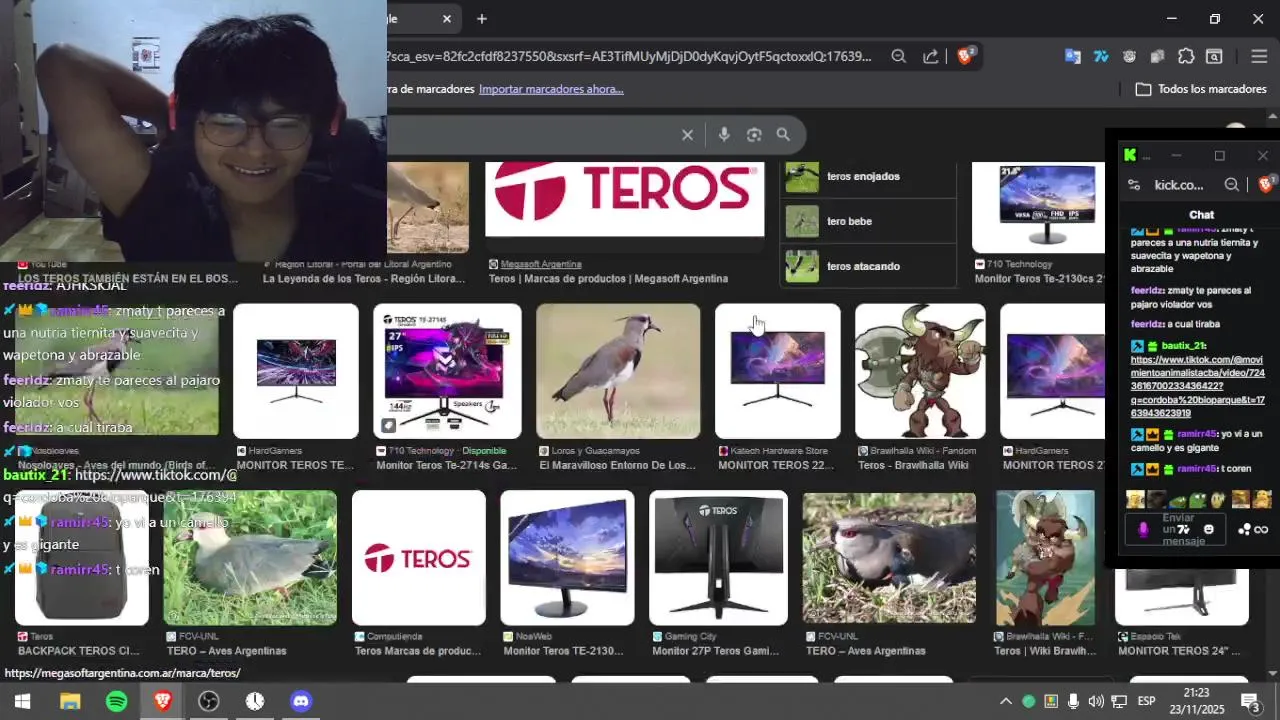Screen dimensions: 1280x720
Task: Click the El Maravilloso Entorno De Los result title
Action: (x=617, y=465)
